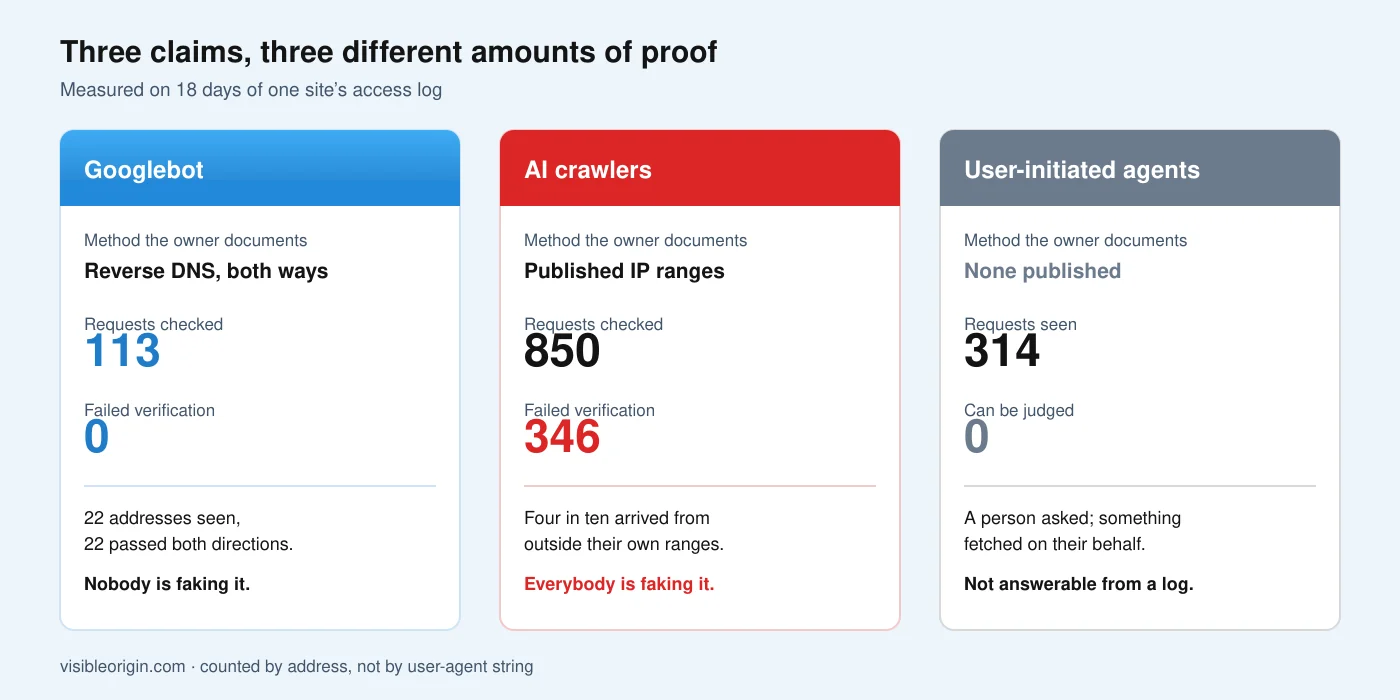
Task: Click 'Nobody is faking it.' conclusion
Action: tap(167, 584)
